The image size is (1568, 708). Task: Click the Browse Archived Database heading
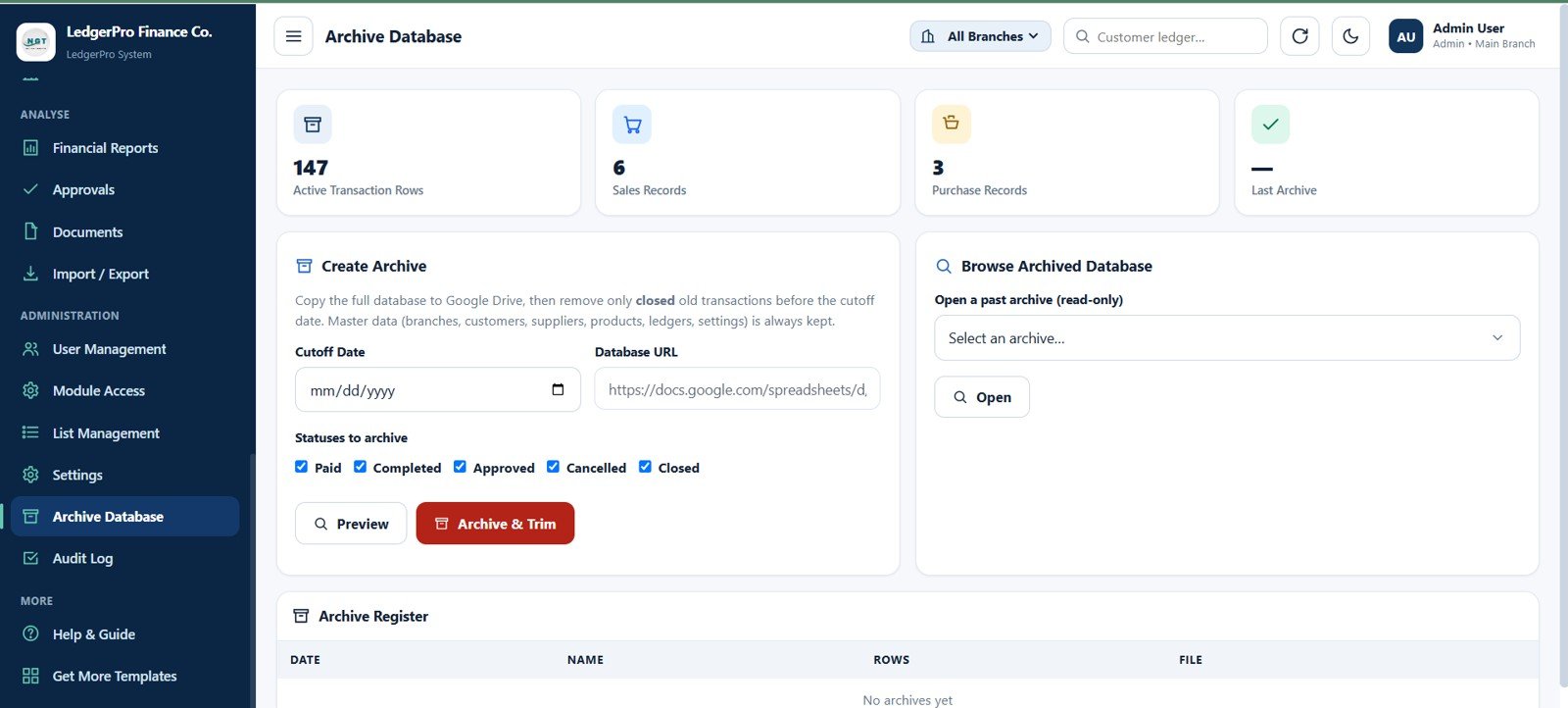point(1056,266)
